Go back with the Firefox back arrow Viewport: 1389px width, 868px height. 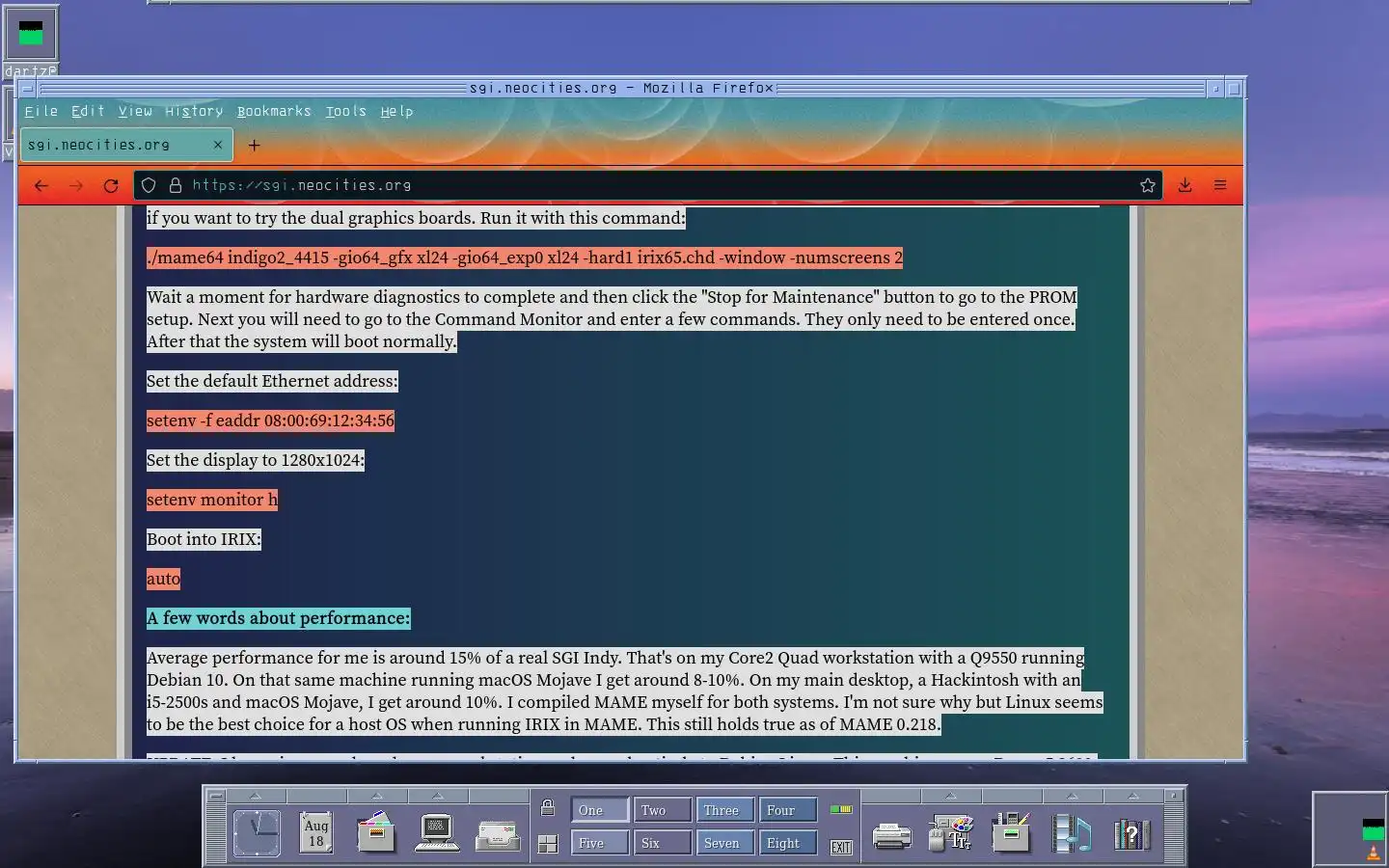pyautogui.click(x=41, y=185)
